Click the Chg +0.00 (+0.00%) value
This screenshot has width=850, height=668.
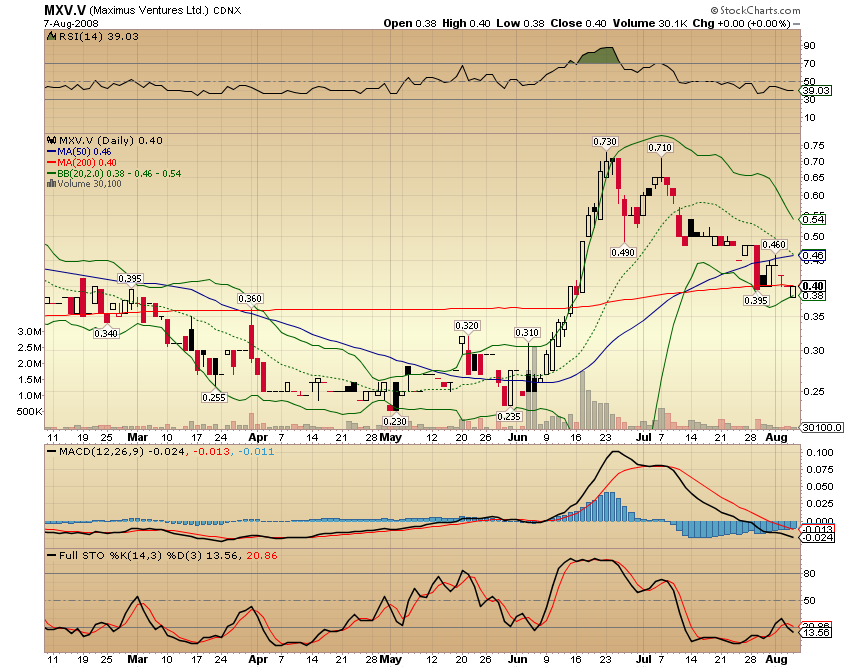pyautogui.click(x=742, y=23)
